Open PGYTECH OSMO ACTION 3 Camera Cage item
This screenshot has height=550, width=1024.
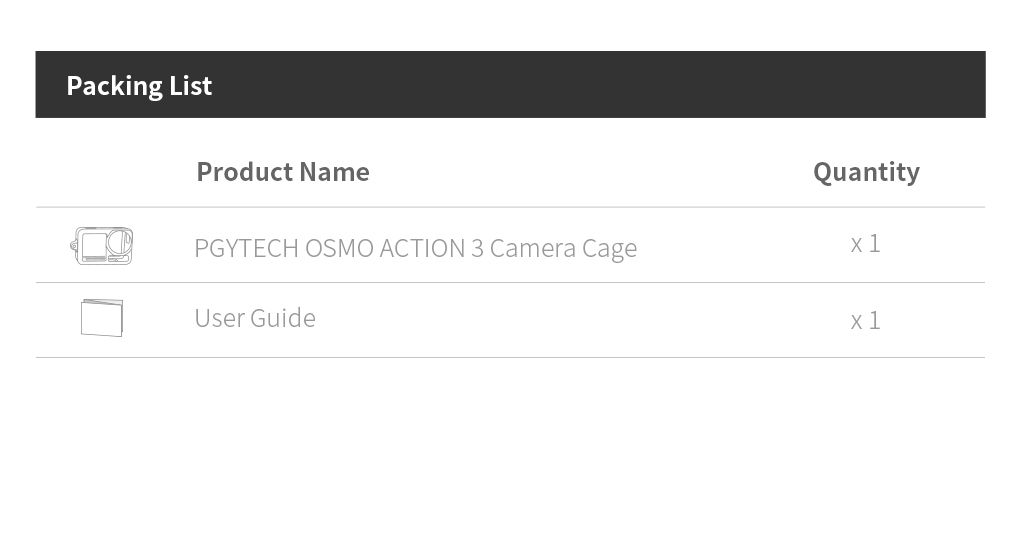(x=415, y=248)
